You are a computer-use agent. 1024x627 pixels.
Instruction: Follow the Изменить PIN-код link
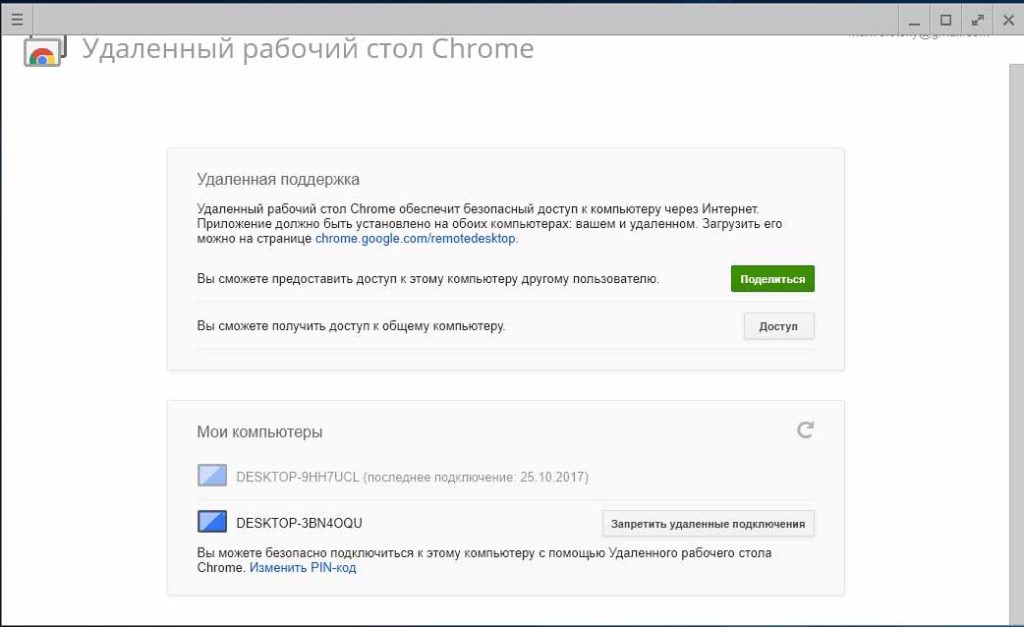(x=302, y=568)
